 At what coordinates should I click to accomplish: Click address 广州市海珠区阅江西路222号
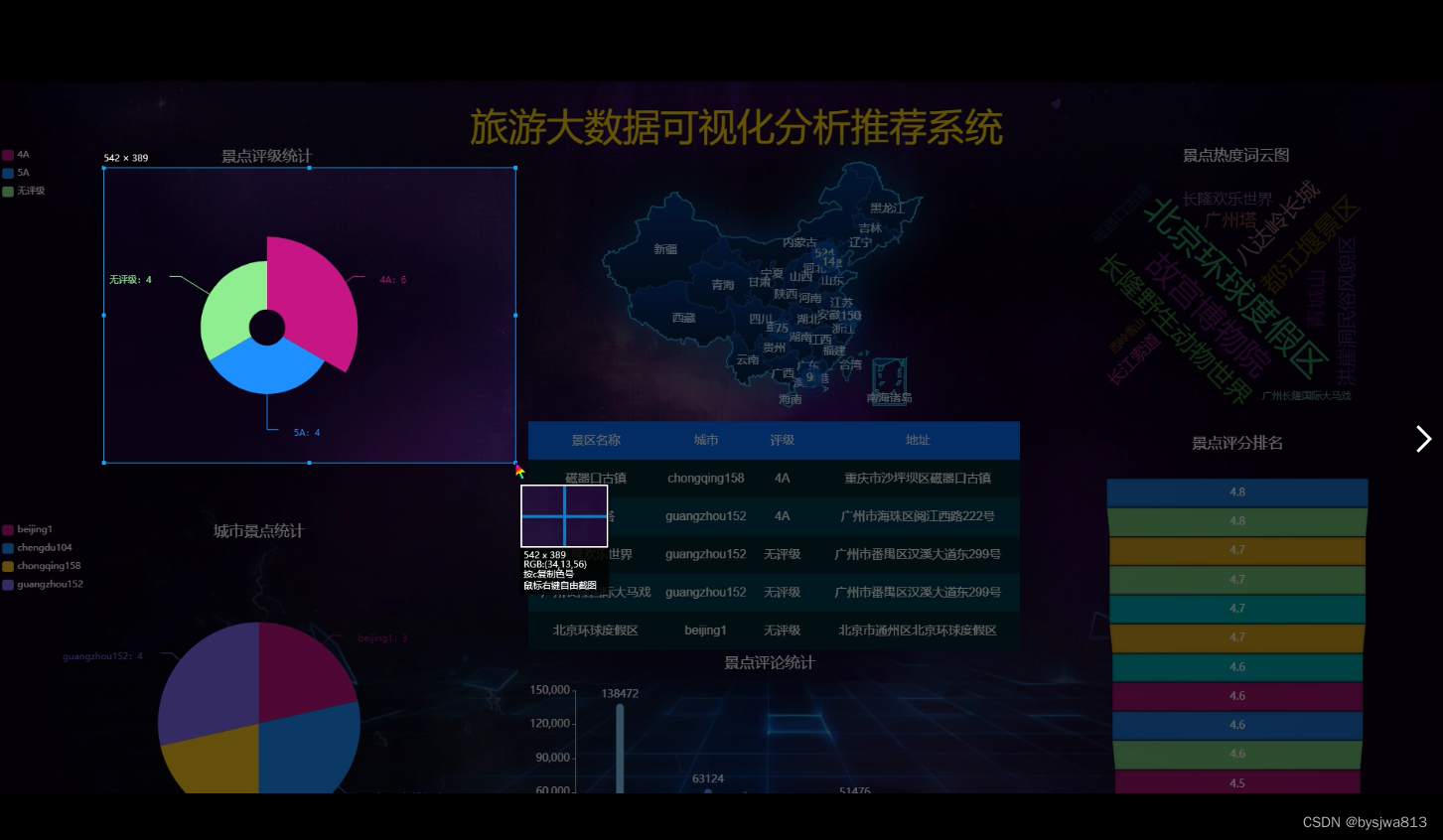click(918, 516)
